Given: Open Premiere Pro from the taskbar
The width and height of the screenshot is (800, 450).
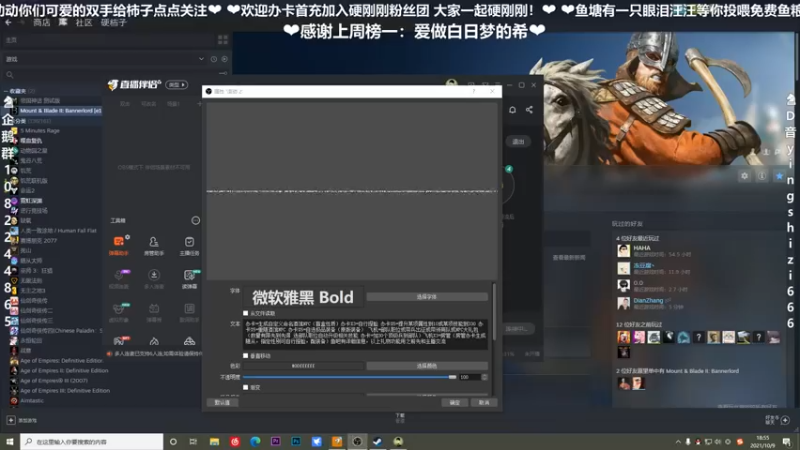Looking at the screenshot, I should [276, 441].
